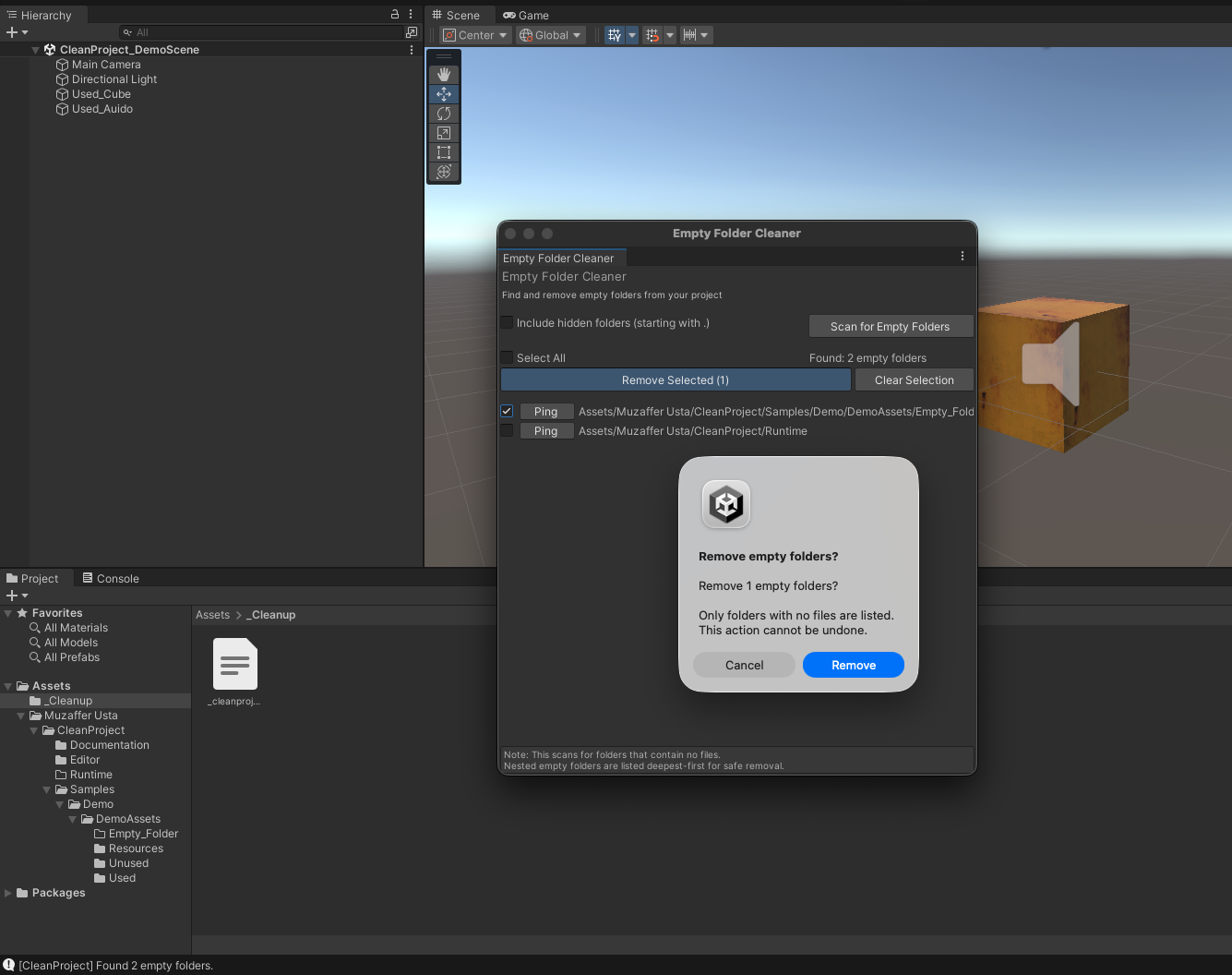The height and width of the screenshot is (975, 1232).
Task: Open scene context menu for CleanProject_DemoScene
Action: [x=412, y=50]
